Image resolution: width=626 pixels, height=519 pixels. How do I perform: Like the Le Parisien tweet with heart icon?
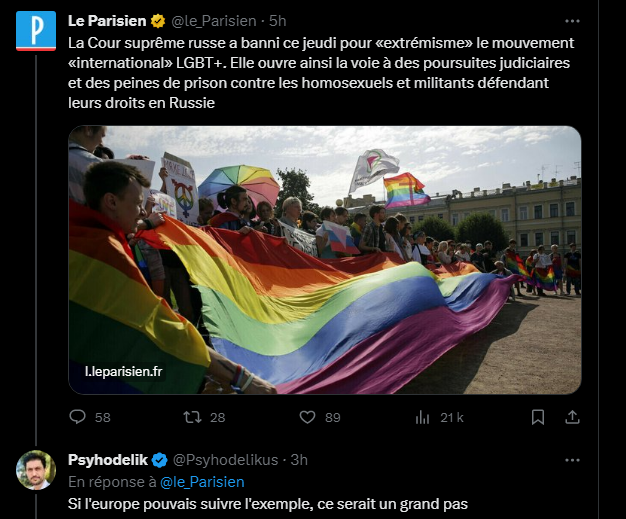coord(307,417)
